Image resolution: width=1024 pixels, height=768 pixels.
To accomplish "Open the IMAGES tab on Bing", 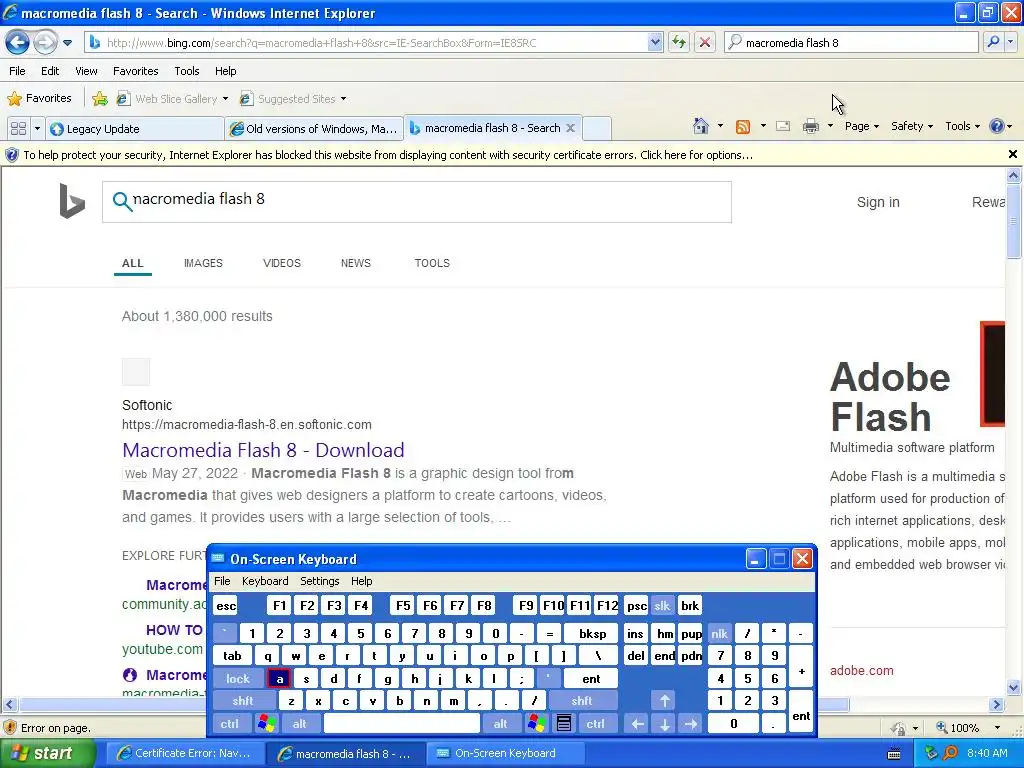I will (203, 263).
